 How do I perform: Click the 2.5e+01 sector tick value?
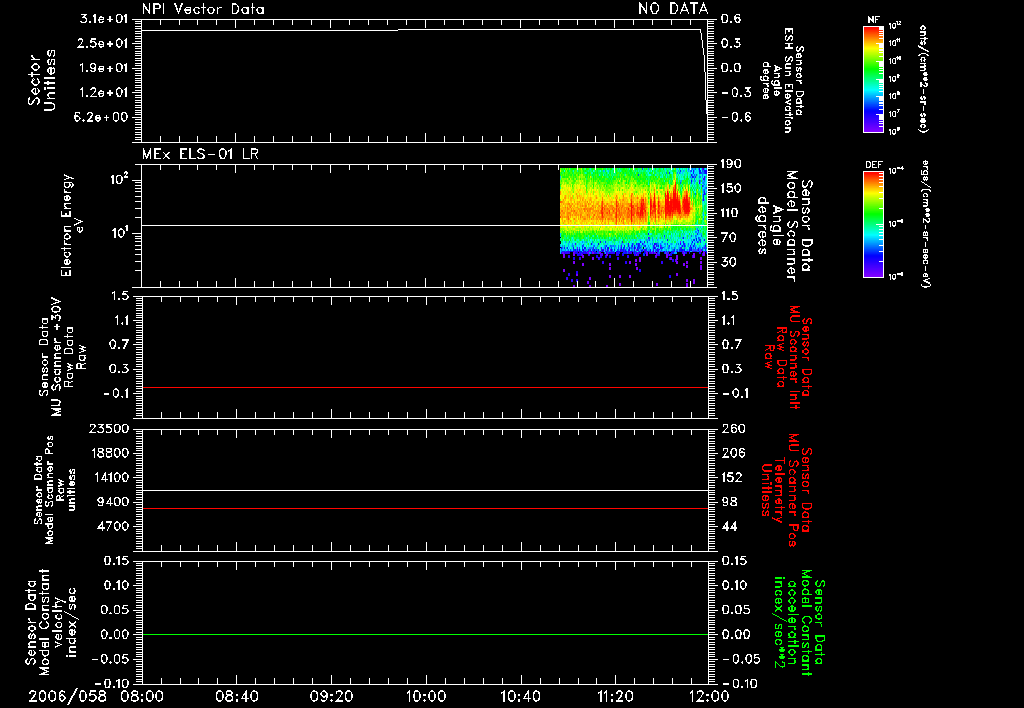coord(103,43)
